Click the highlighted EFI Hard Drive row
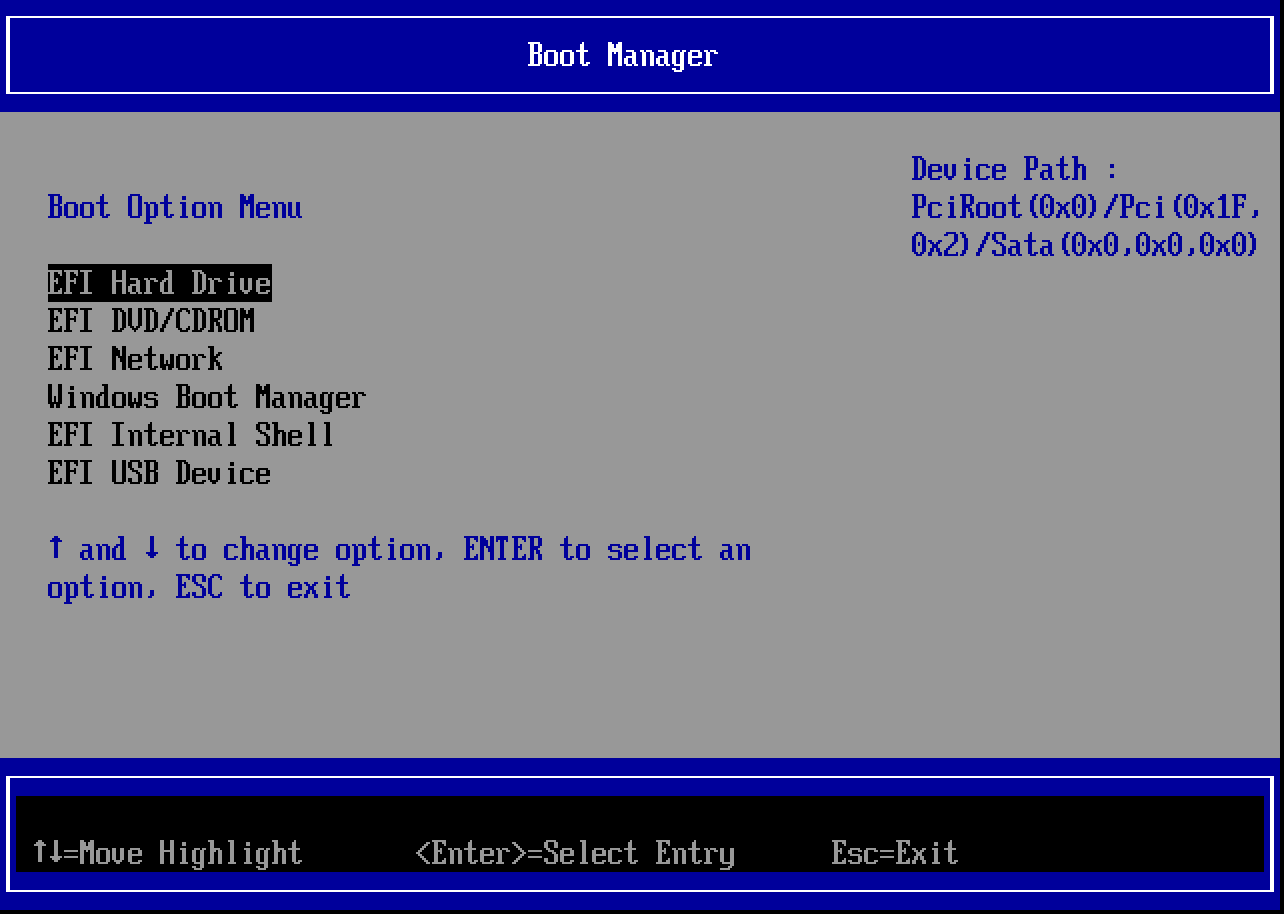The image size is (1284, 914). point(159,282)
